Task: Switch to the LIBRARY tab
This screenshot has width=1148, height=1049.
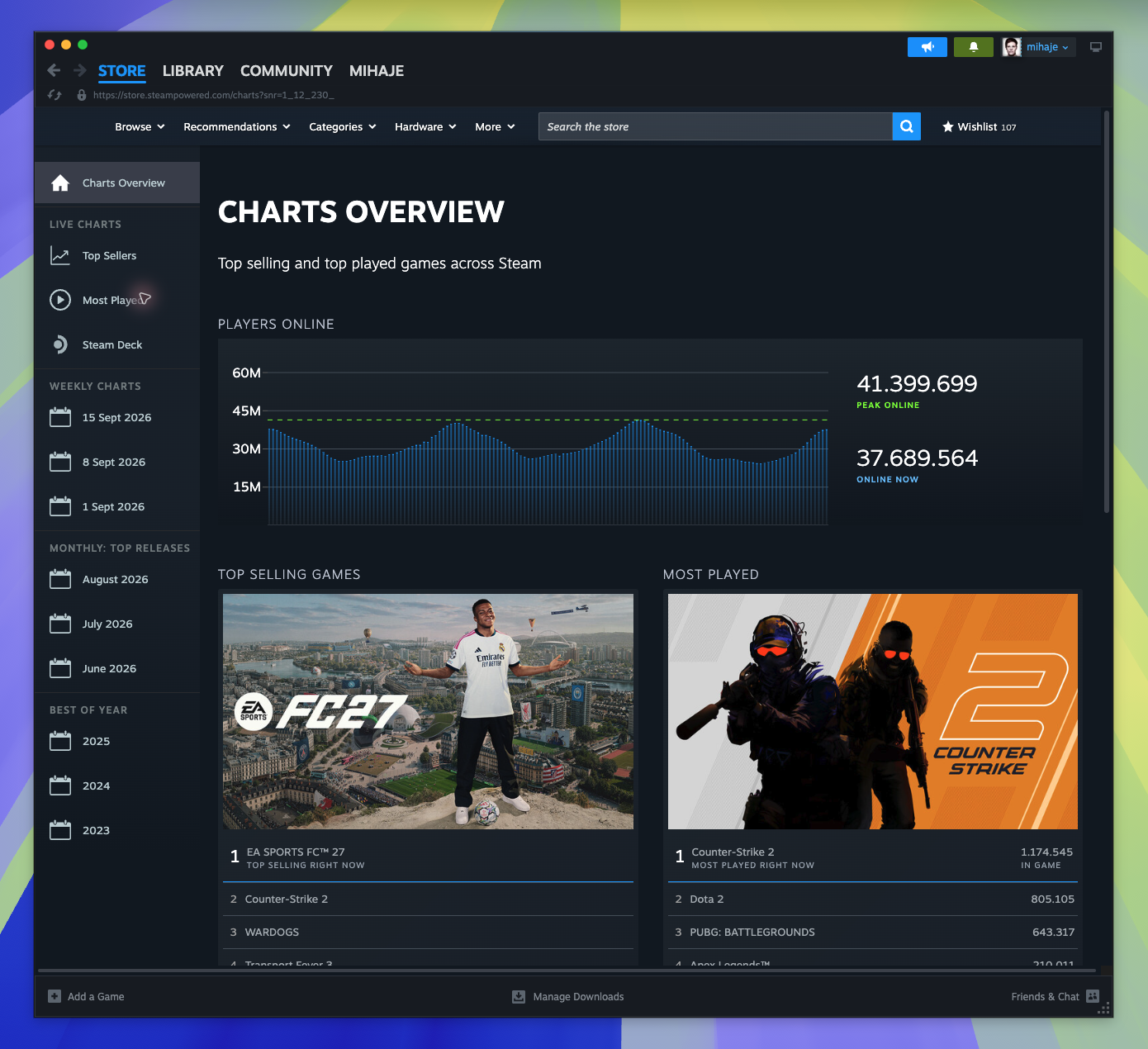Action: pyautogui.click(x=193, y=71)
